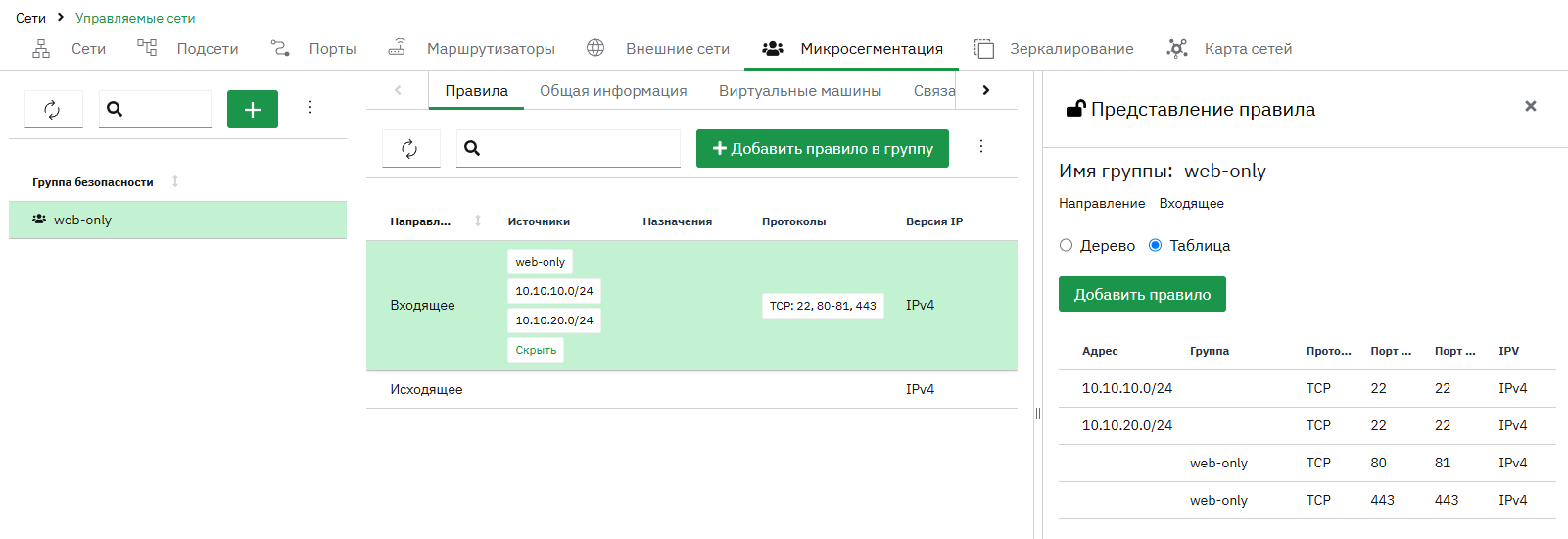Click the Подсети hierarchy icon

point(147,48)
